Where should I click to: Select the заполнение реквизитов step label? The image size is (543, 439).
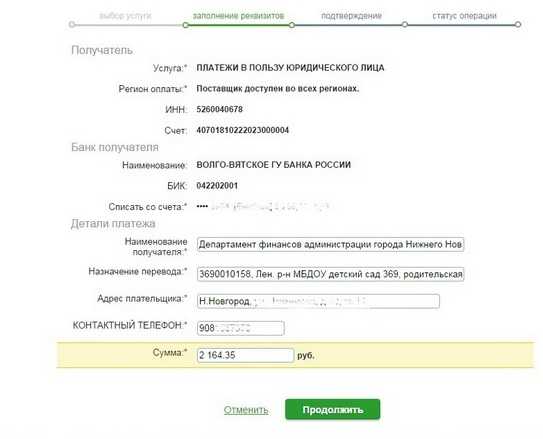[238, 16]
